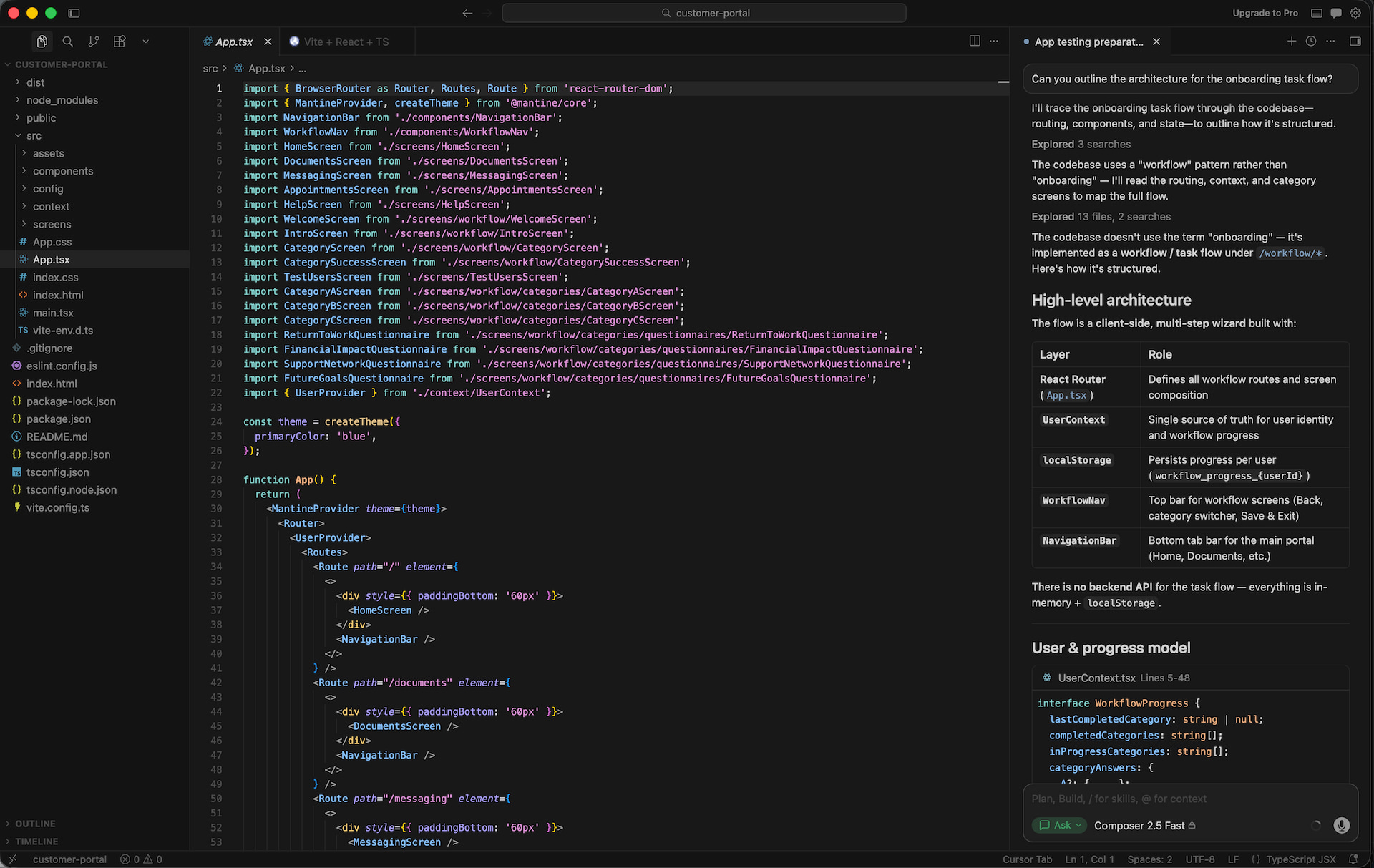
Task: Expand the assets folder
Action: [48, 153]
